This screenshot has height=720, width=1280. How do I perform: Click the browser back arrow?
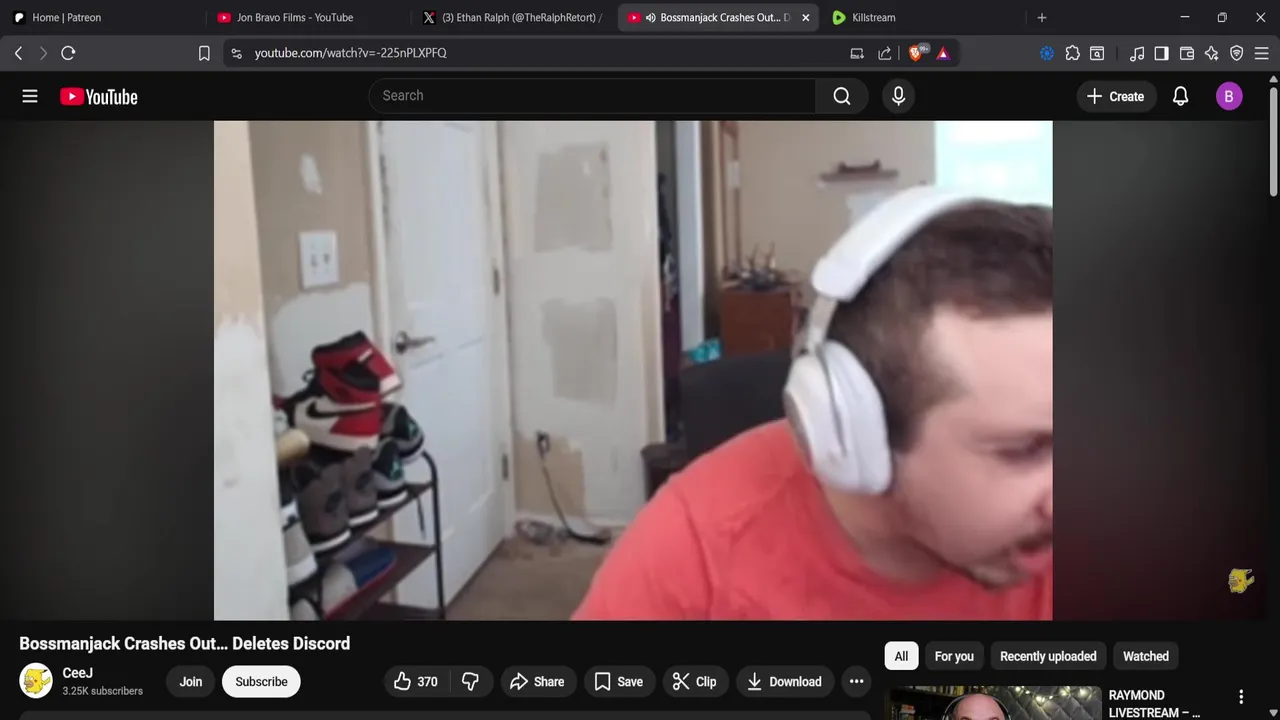tap(18, 53)
